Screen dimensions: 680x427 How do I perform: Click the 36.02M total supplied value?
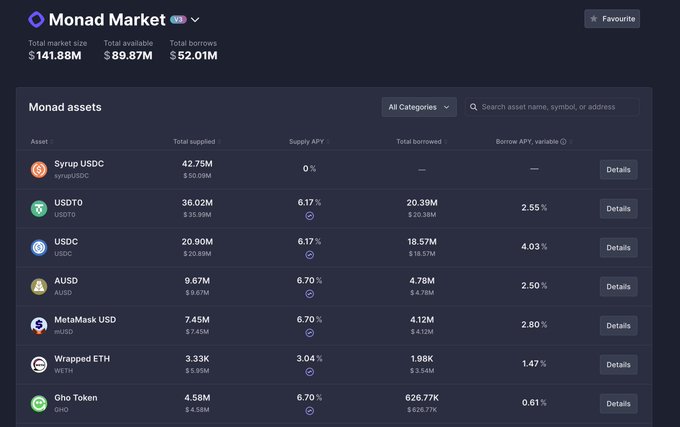(x=197, y=203)
